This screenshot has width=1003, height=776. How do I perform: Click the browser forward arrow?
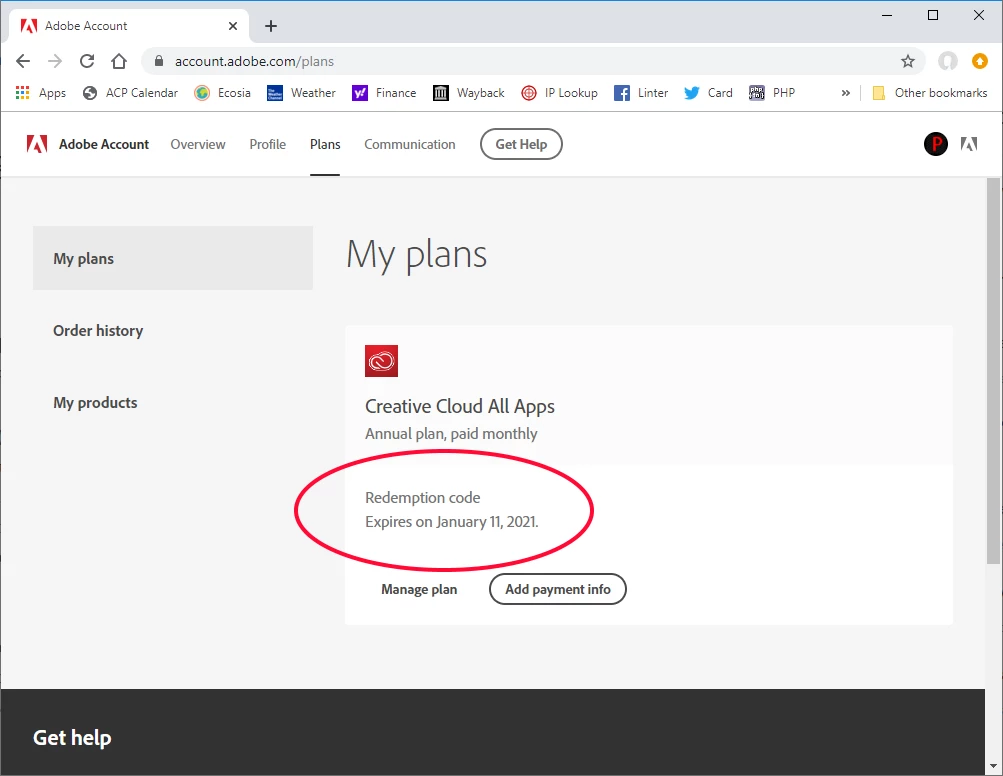[56, 61]
